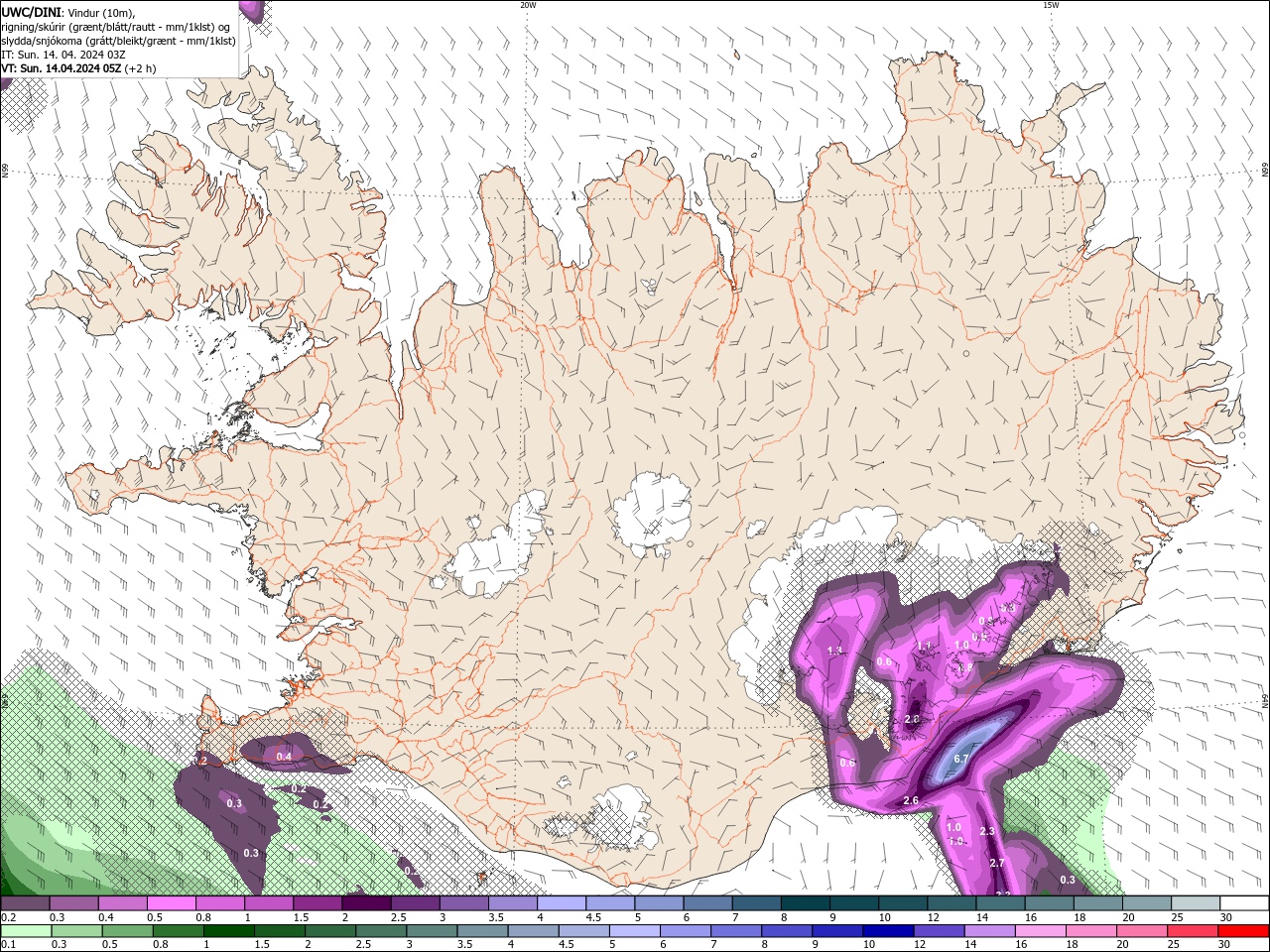1270x952 pixels.
Task: Click the 1.3 precipitation value on map
Action: [x=834, y=651]
